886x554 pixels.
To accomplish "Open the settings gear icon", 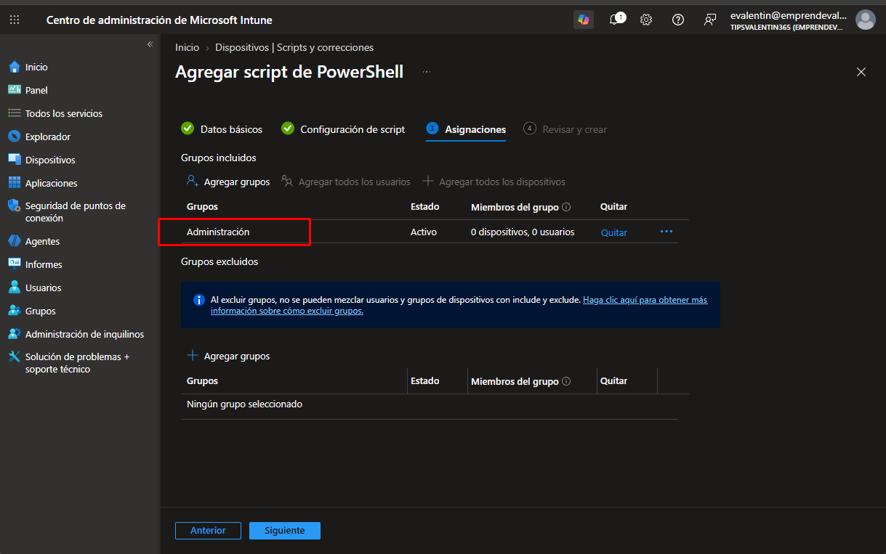I will point(646,20).
